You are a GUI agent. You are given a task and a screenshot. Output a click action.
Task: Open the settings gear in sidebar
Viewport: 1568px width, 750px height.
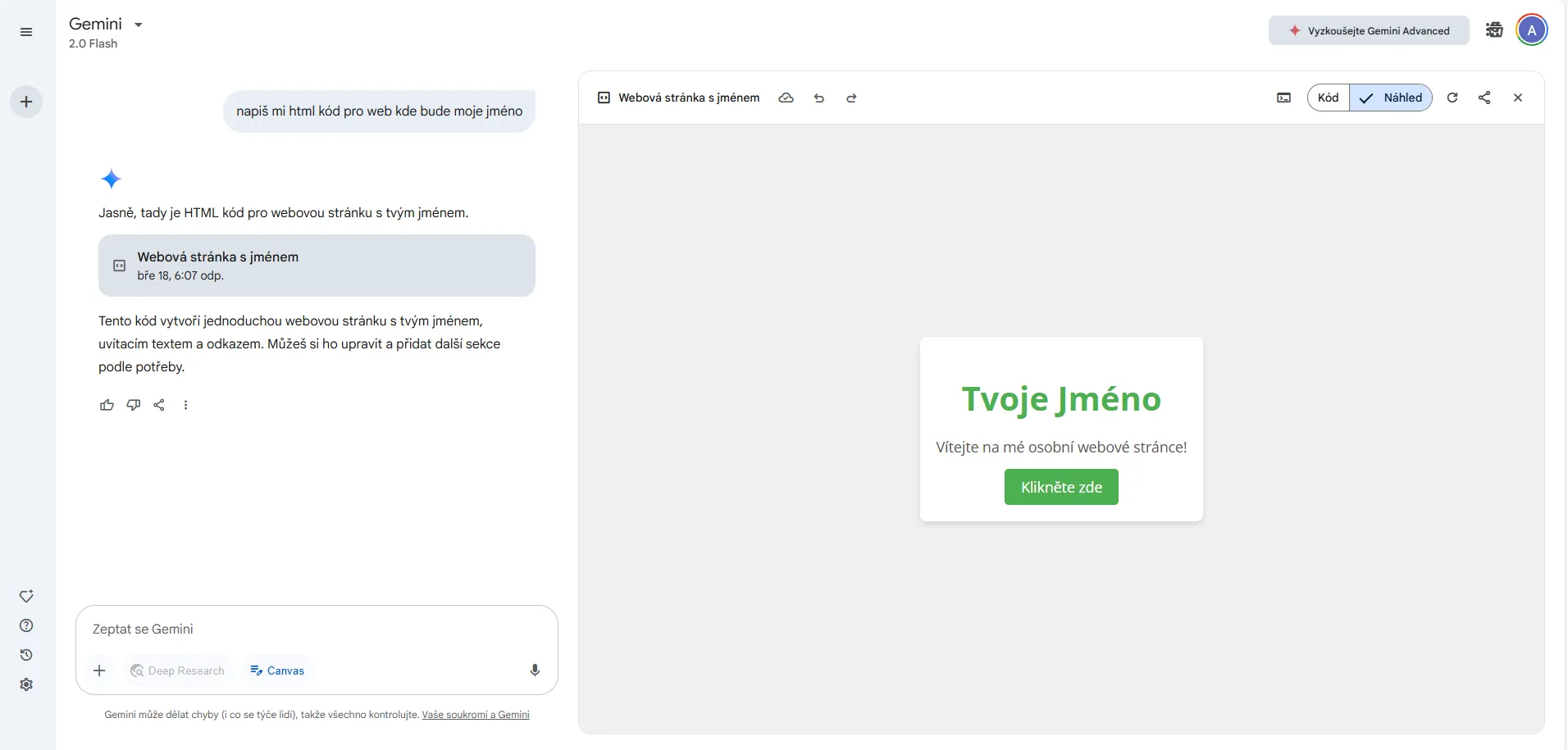click(26, 684)
